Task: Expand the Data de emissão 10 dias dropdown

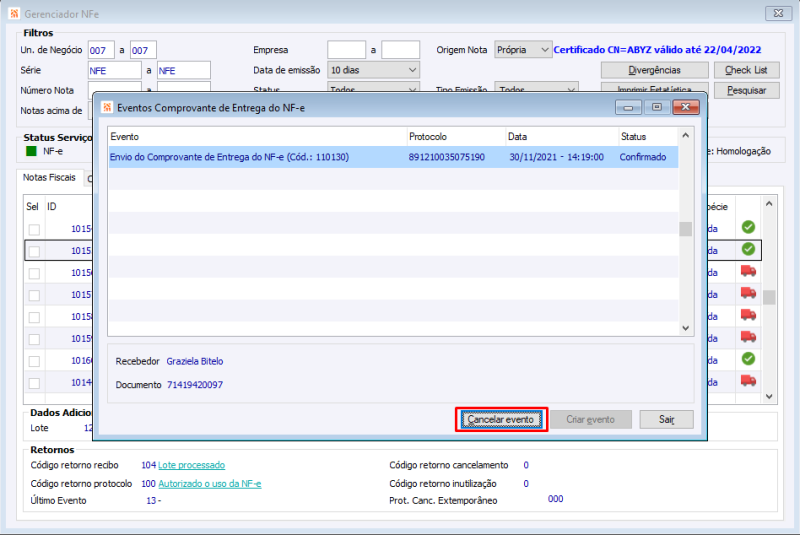Action: click(373, 70)
